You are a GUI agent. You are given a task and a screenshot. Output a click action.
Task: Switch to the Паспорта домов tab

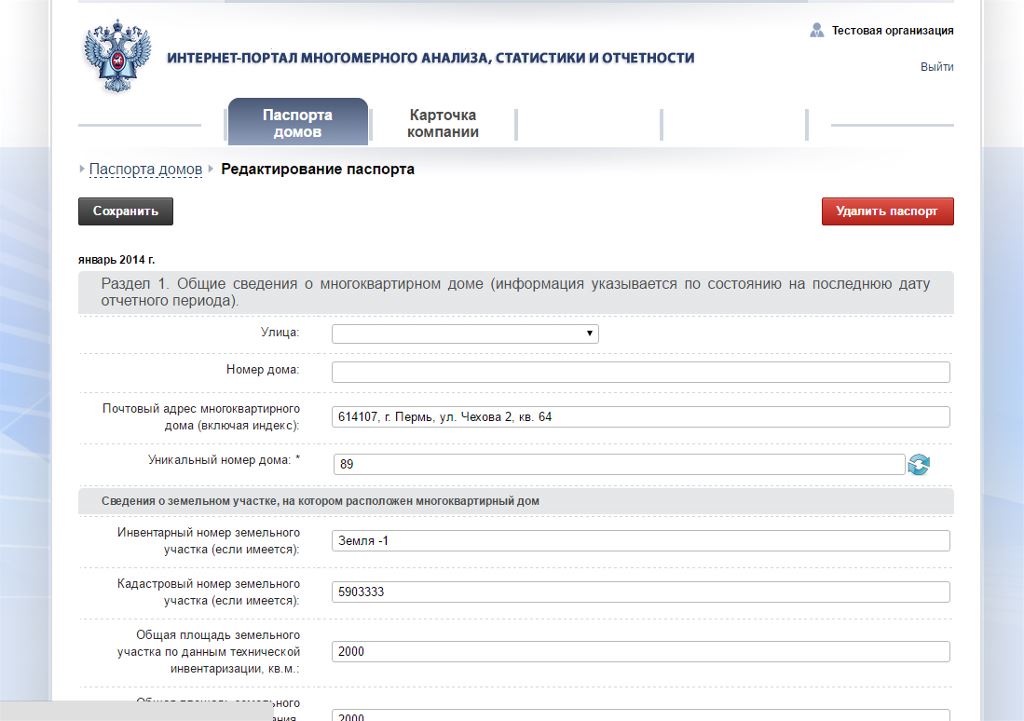click(297, 123)
